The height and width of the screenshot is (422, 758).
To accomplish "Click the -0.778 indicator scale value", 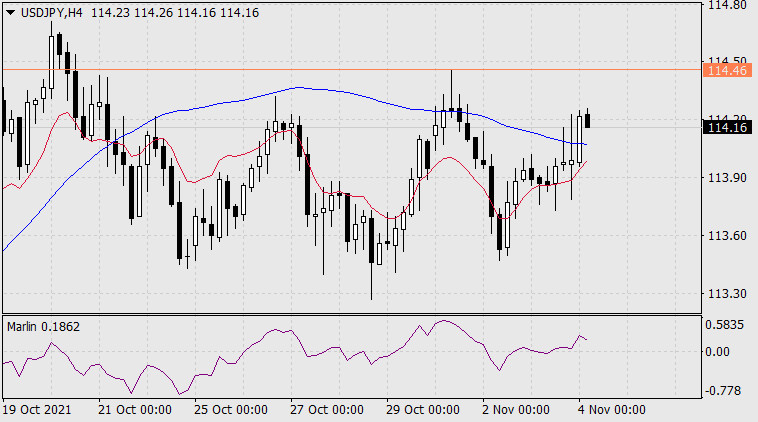I will 723,391.
